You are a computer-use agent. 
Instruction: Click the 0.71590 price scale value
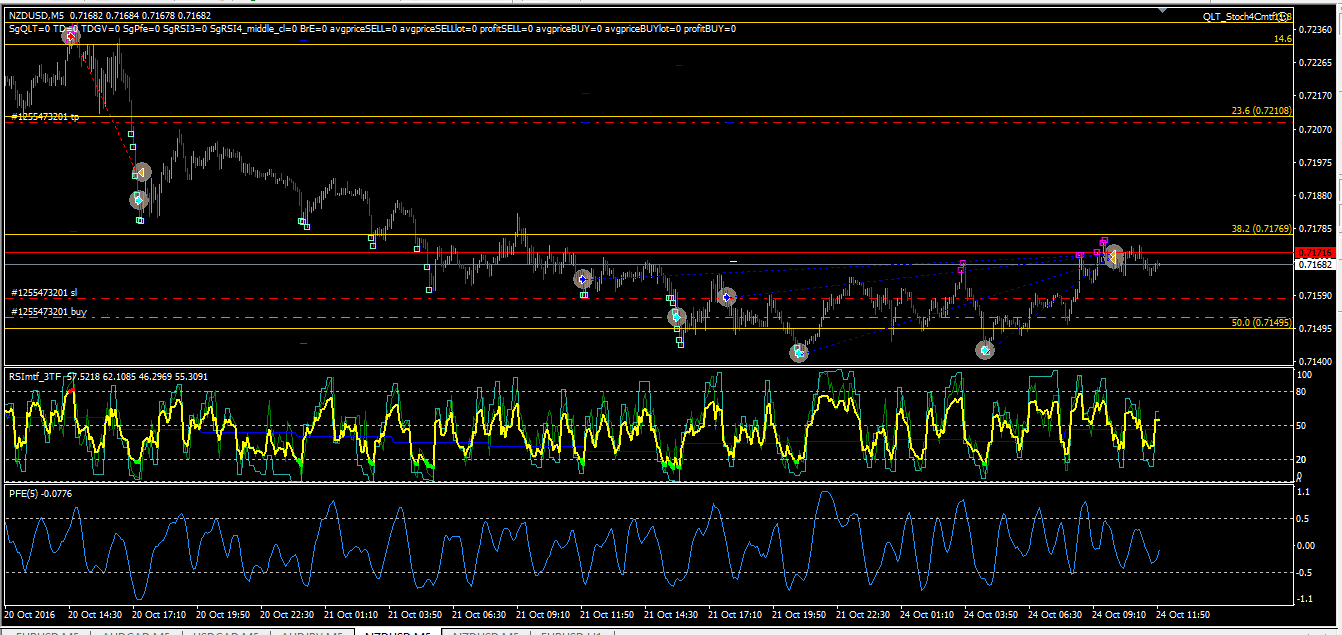tap(1313, 296)
